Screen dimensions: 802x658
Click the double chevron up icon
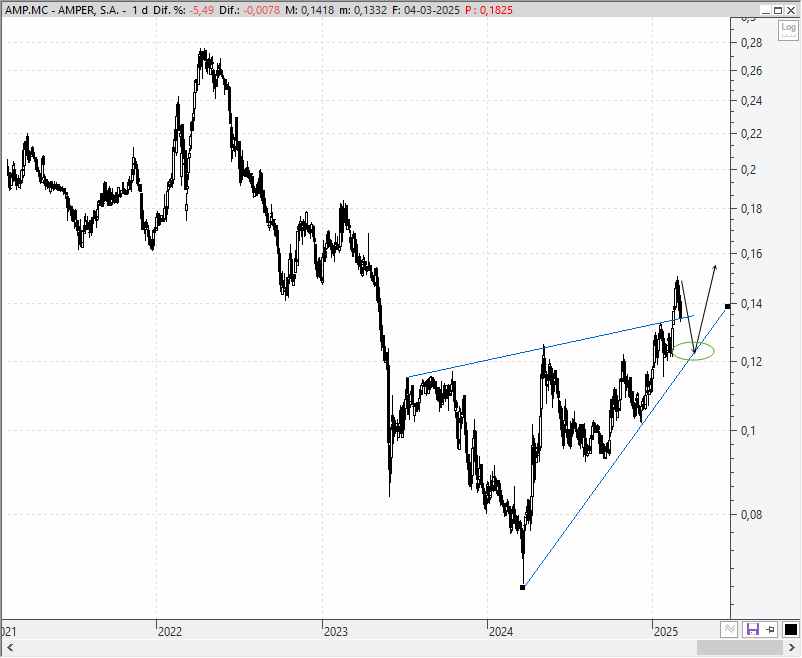click(730, 629)
